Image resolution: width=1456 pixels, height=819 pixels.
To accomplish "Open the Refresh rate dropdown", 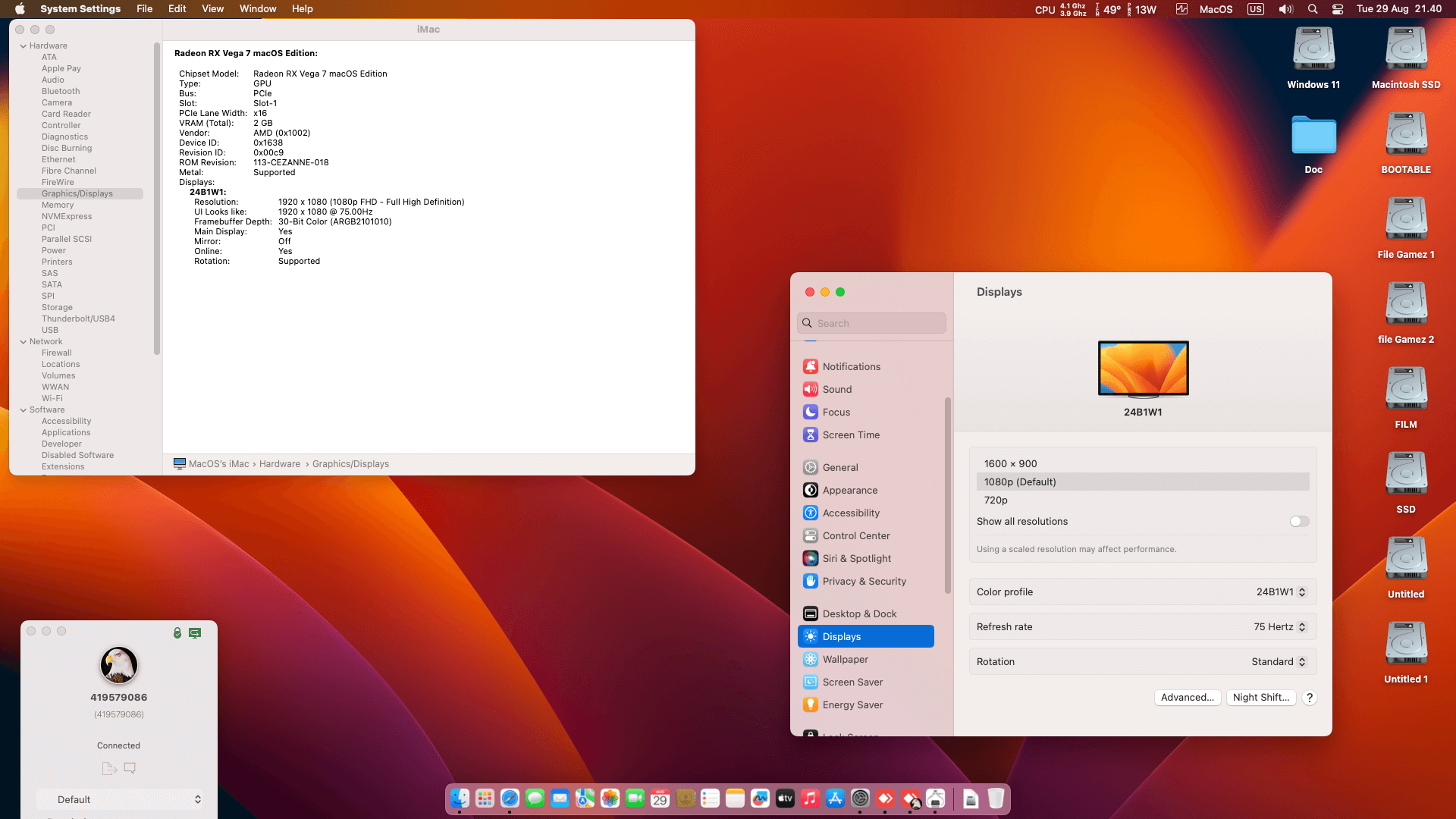I will (1279, 627).
